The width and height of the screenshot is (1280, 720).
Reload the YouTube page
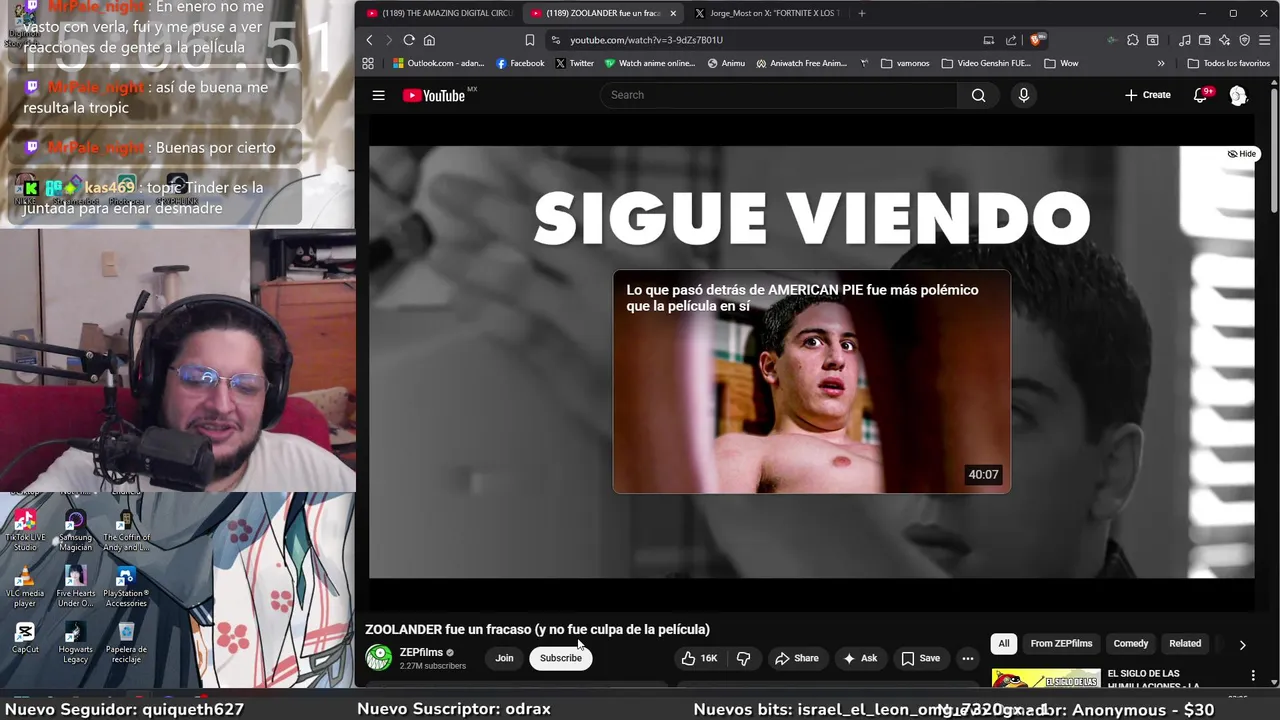tap(409, 40)
